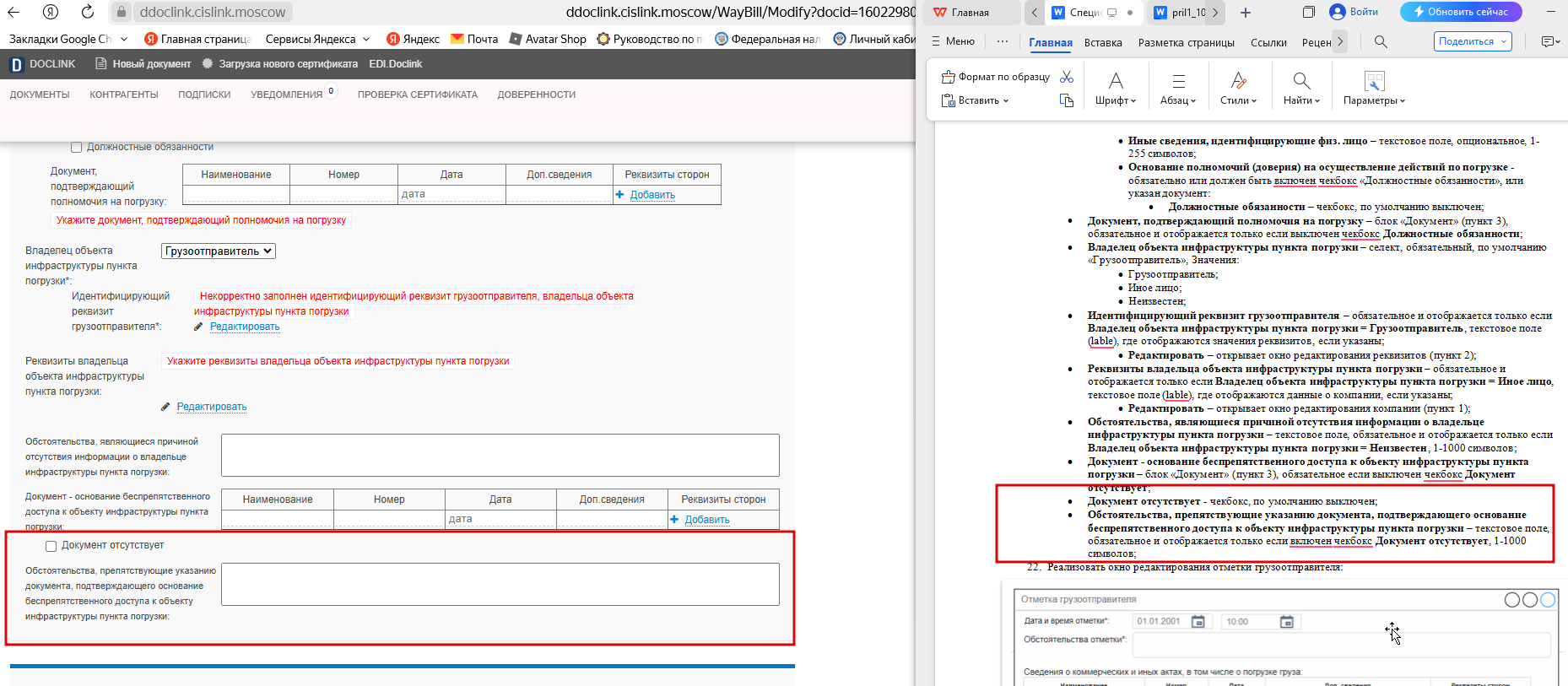
Task: Click the copy icon in WPS ribbon
Action: (1067, 100)
